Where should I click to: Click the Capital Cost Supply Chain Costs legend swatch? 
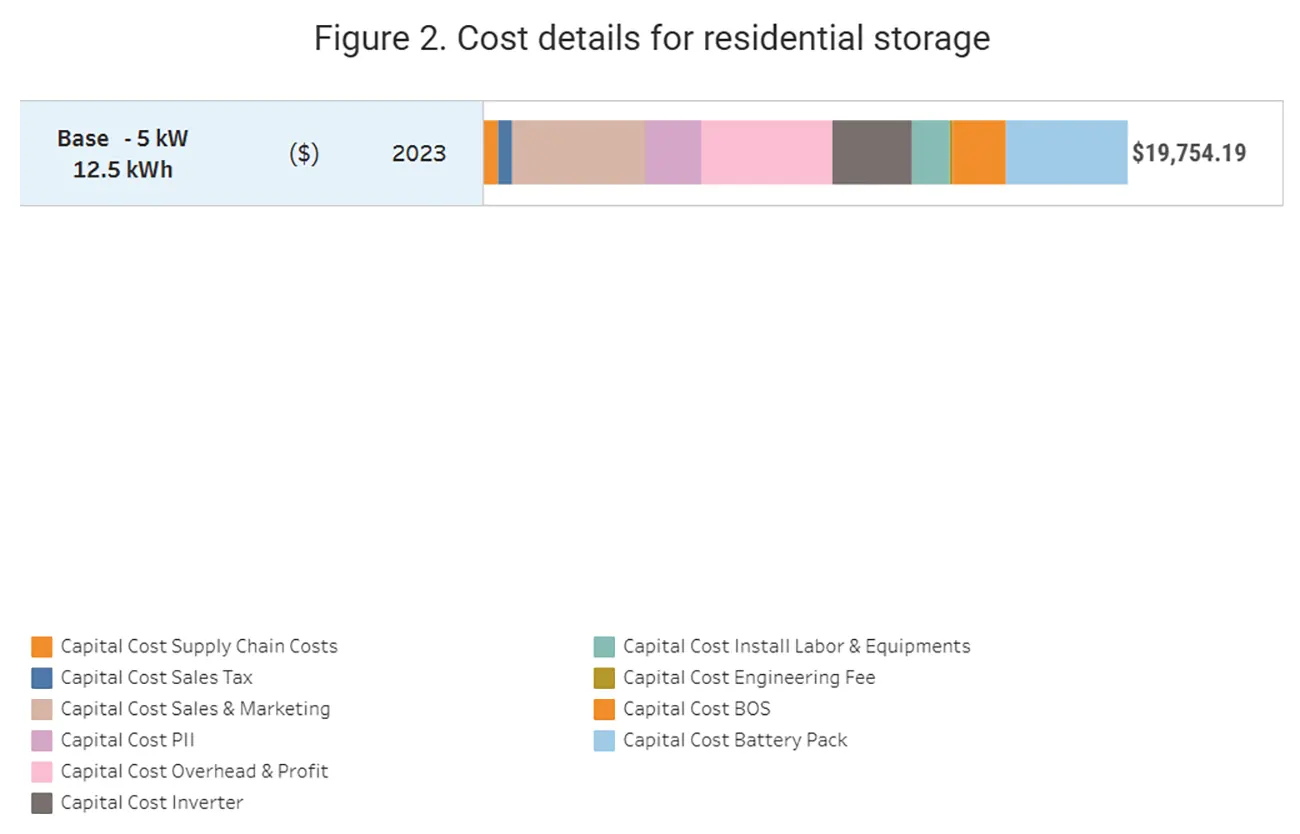click(x=42, y=646)
